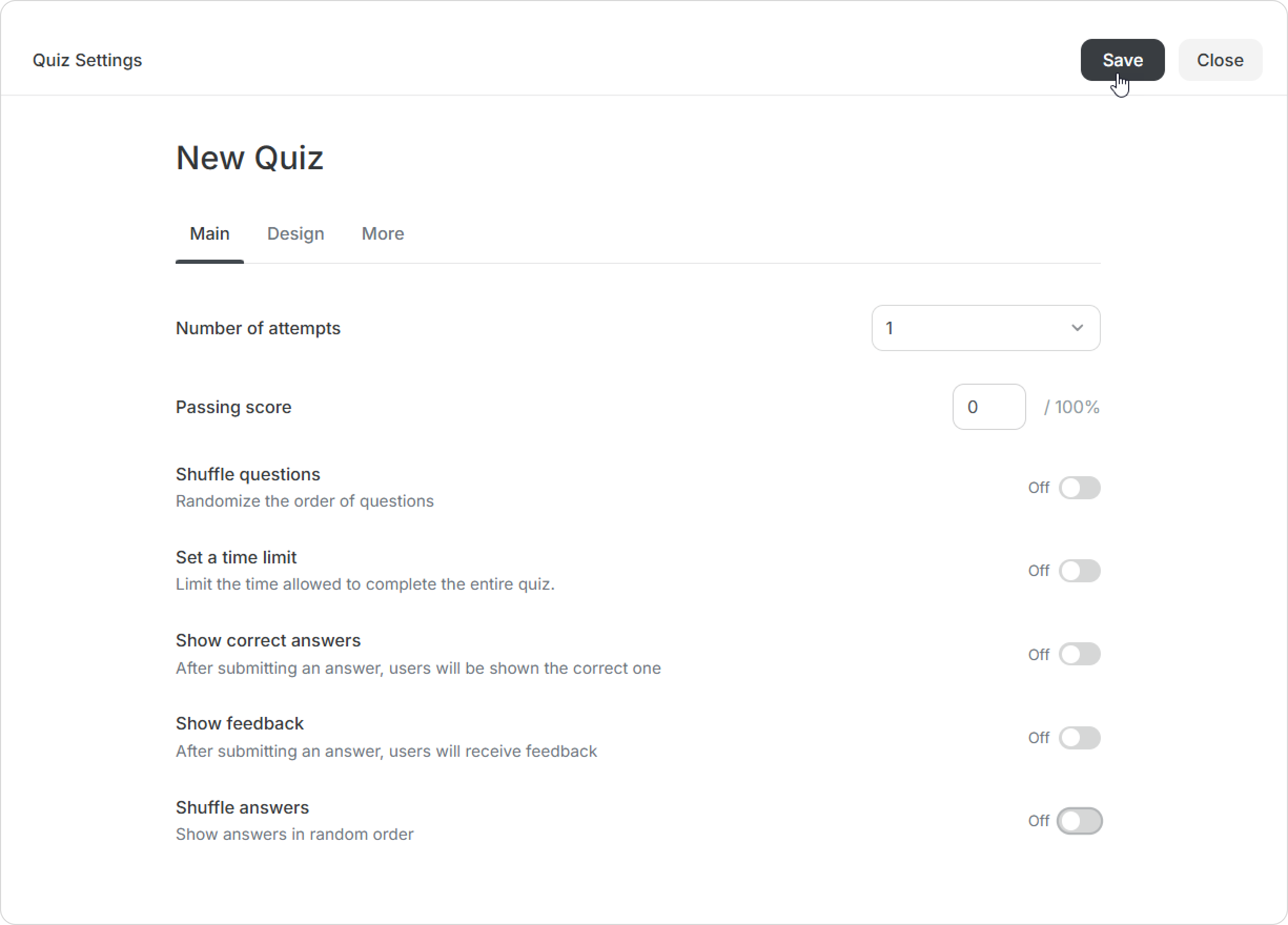
Task: Turn on the Shuffle answers toggle
Action: point(1080,821)
